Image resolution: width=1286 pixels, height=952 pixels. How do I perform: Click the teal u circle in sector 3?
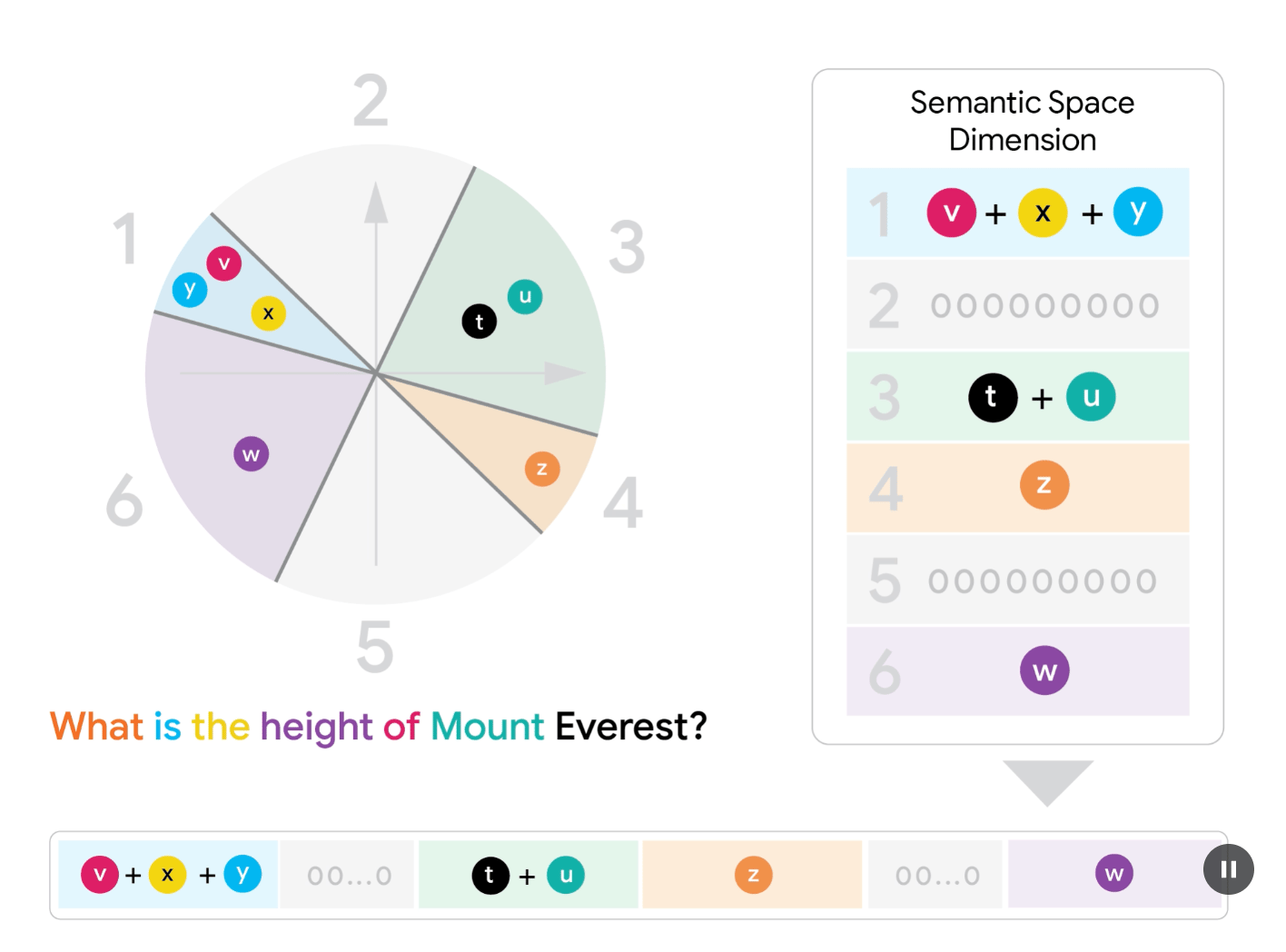[x=525, y=296]
